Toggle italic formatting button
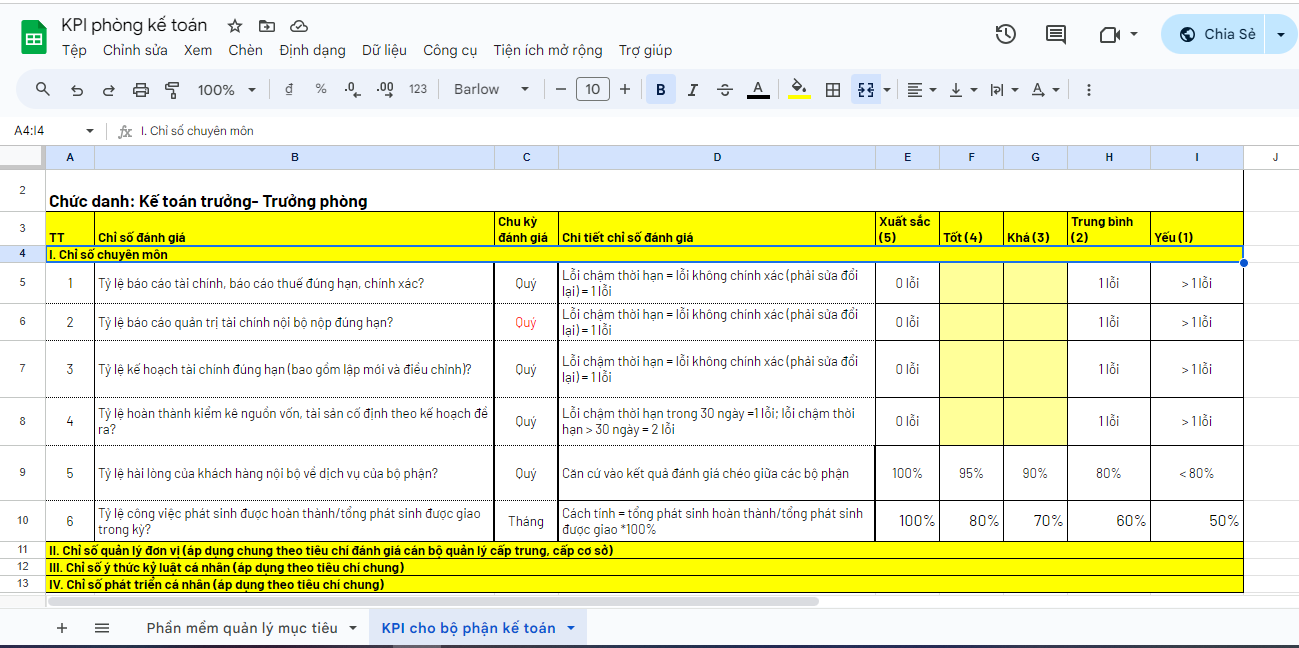Screen dimensions: 1299x648 (693, 90)
